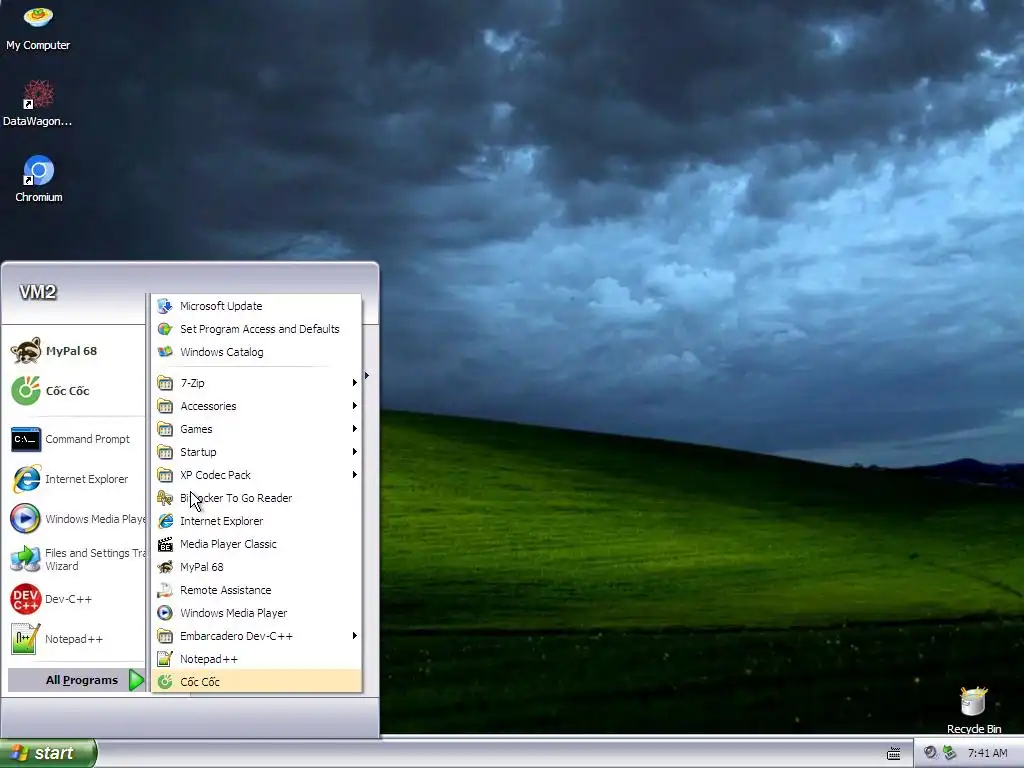Open on-screen keyboard tray icon

click(x=893, y=754)
